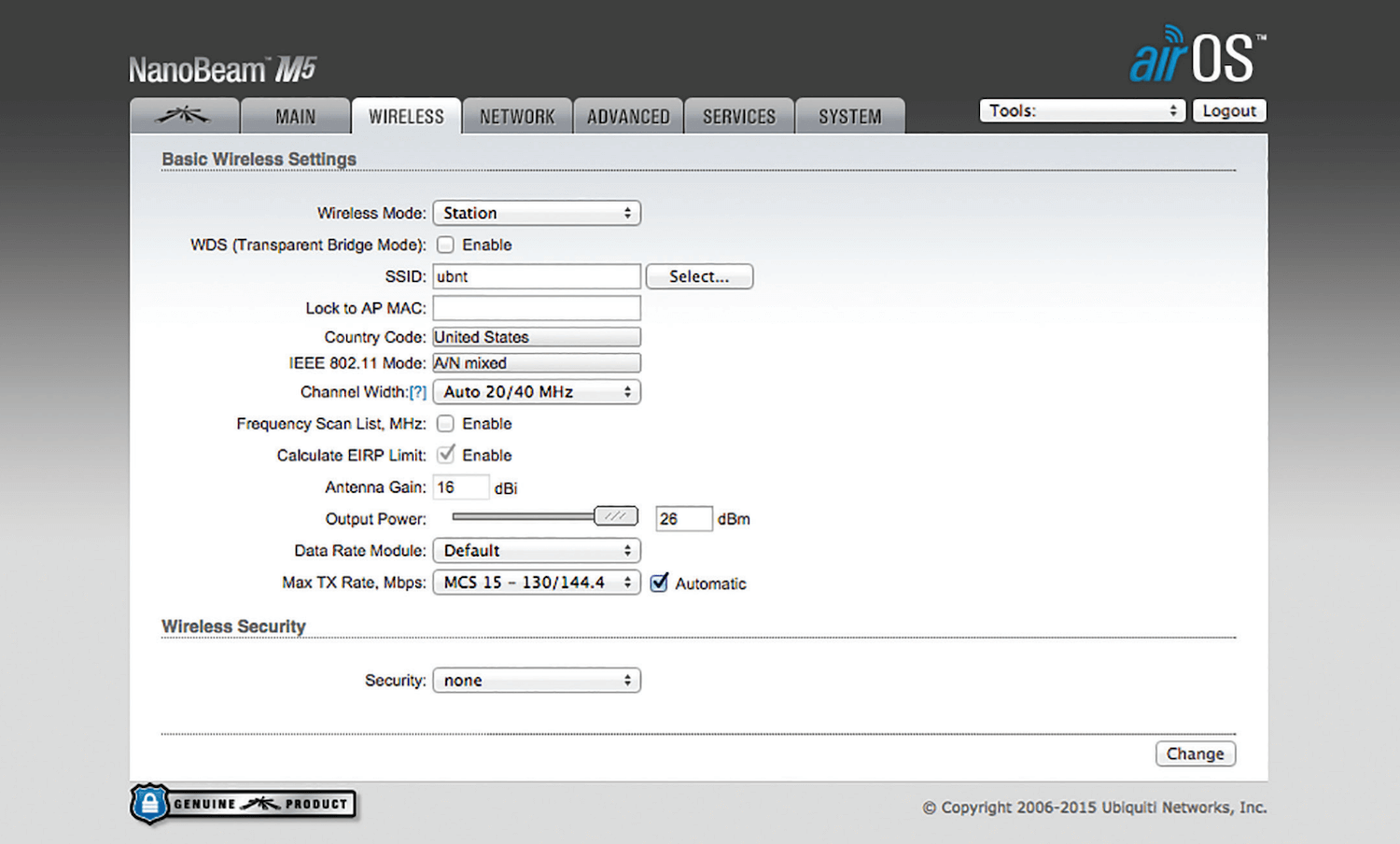Click the NanoBeam M5 logo
1400x844 pixels.
tap(223, 69)
